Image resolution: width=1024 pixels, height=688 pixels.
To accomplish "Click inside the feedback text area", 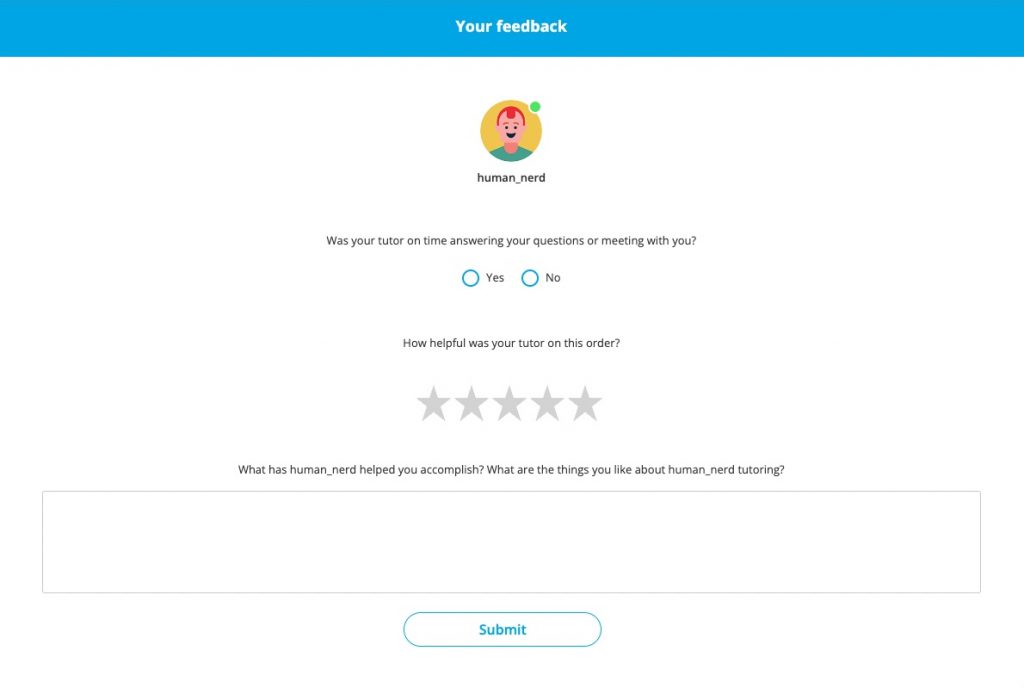I will (511, 540).
